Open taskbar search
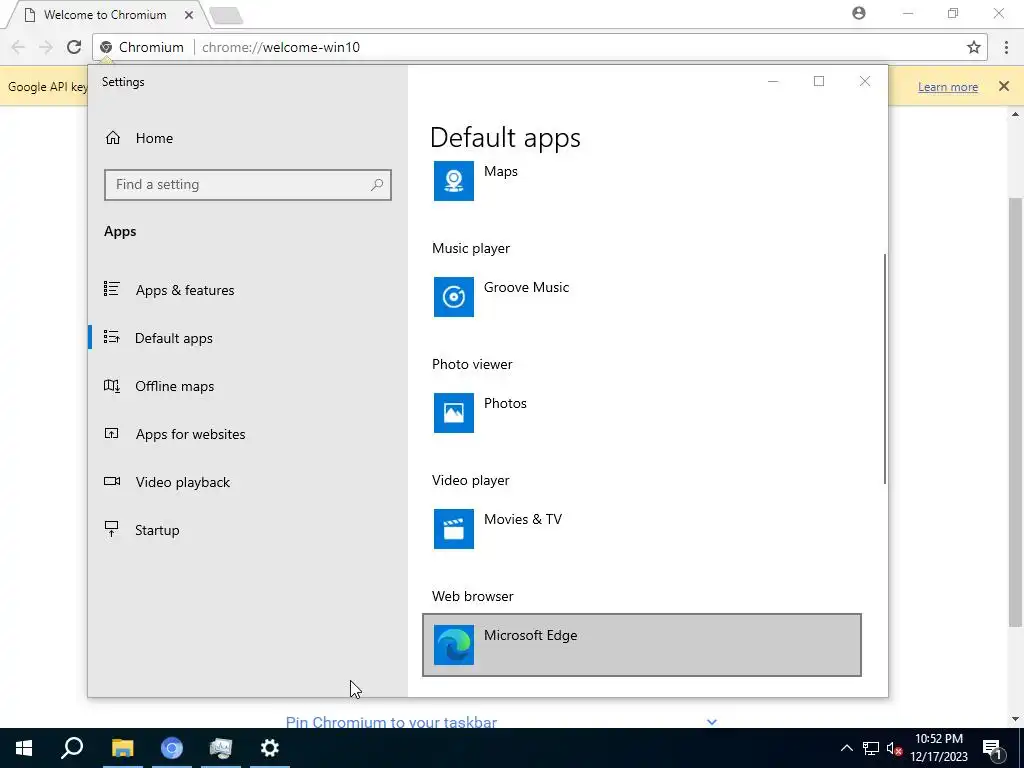This screenshot has width=1024, height=768. pos(72,748)
